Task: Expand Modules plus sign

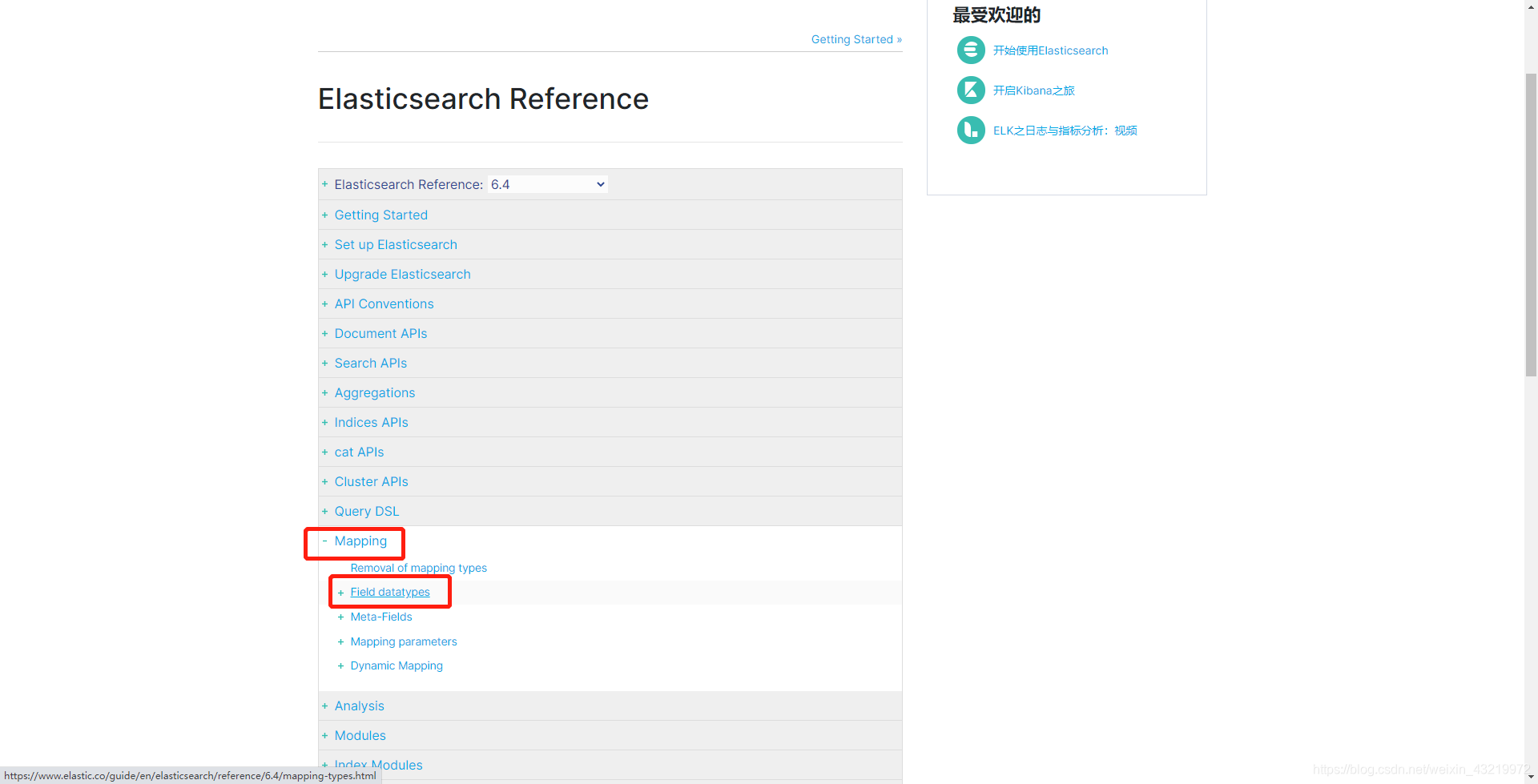Action: (x=325, y=735)
